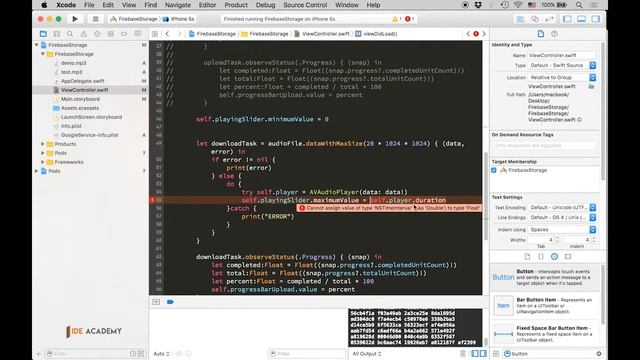Open the Debug navigator
Viewport: 640px width, 360px height.
[x=111, y=34]
